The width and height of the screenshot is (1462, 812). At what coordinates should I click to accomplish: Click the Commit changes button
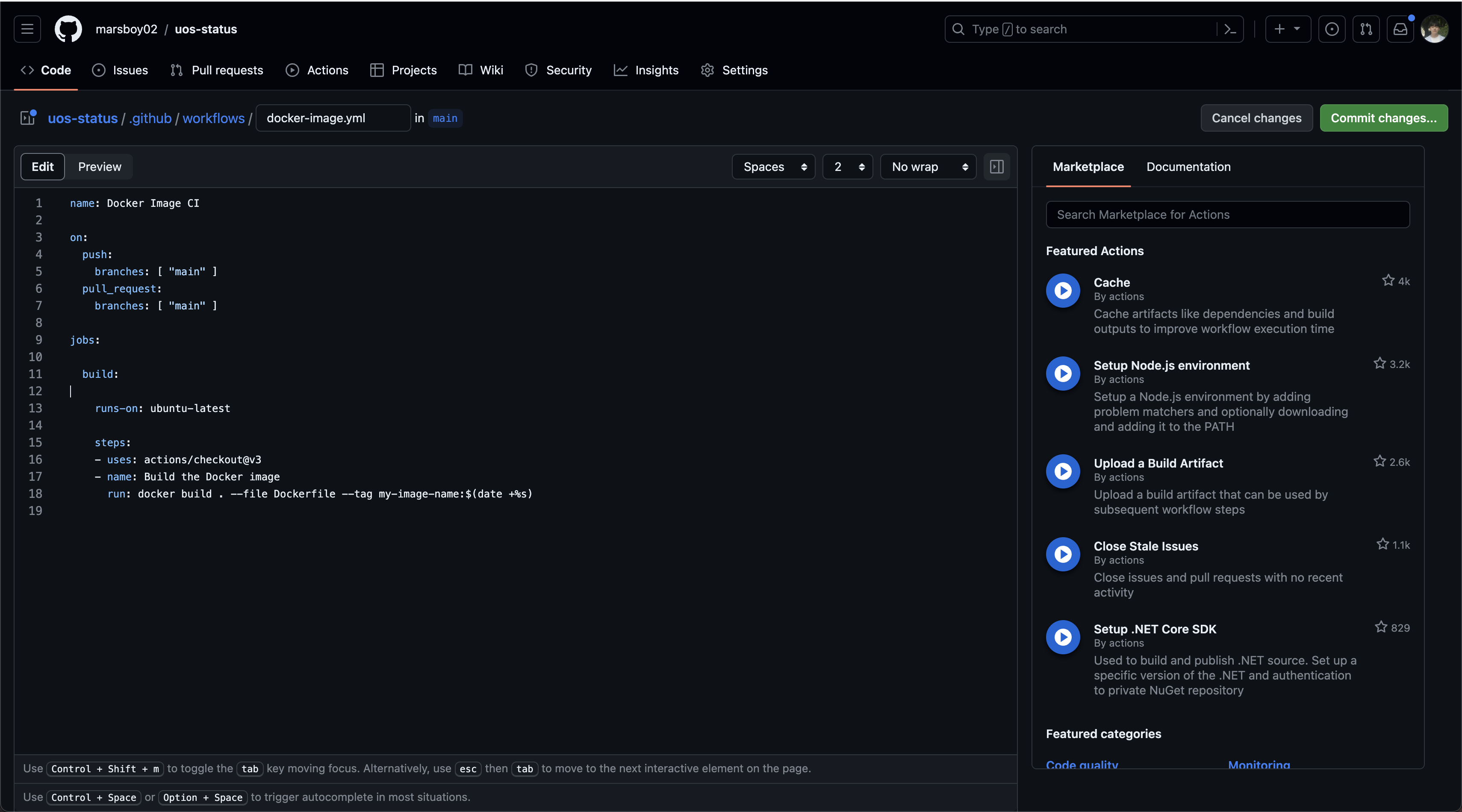click(x=1383, y=118)
